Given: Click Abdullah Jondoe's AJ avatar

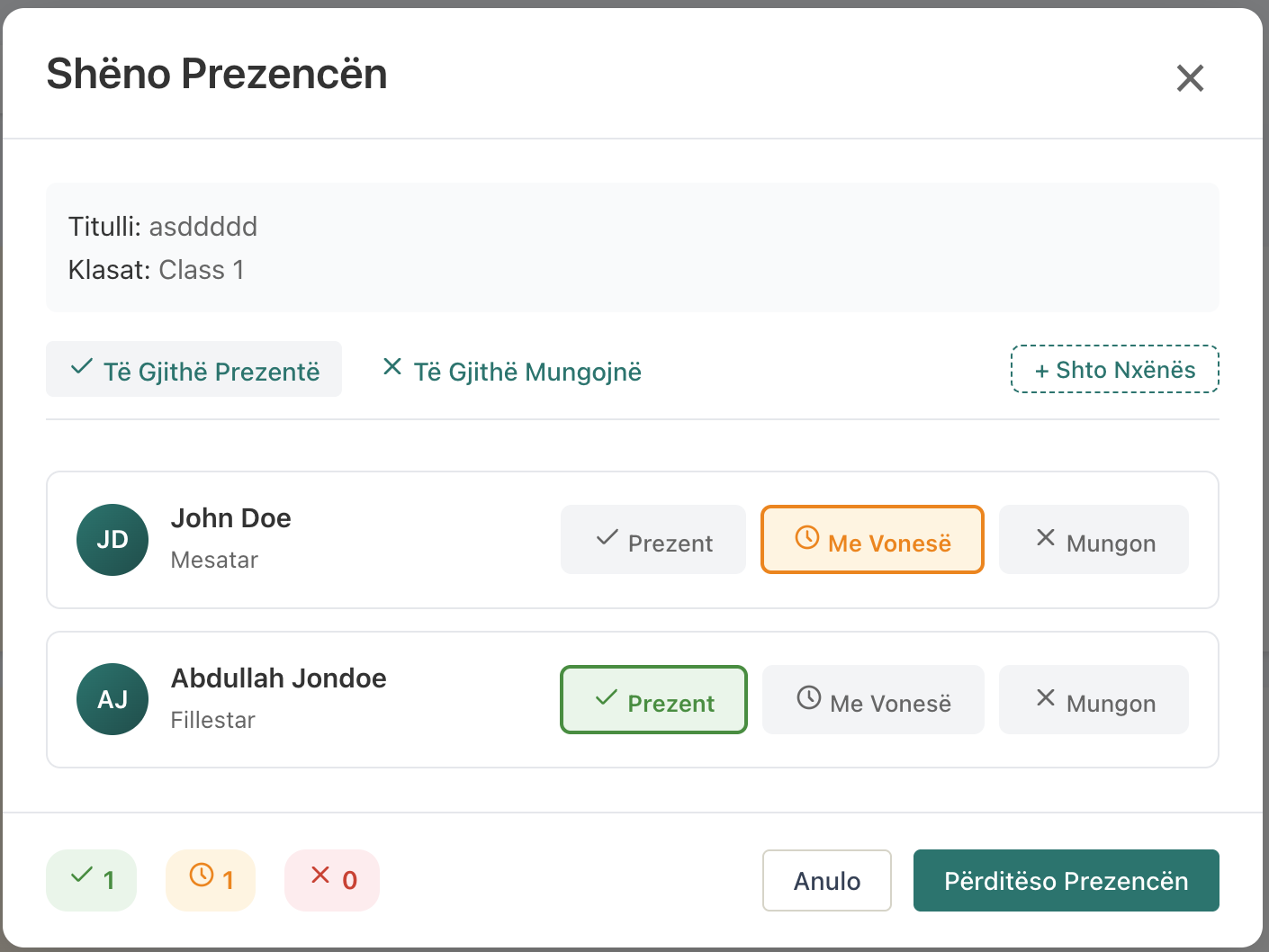Looking at the screenshot, I should pyautogui.click(x=112, y=699).
